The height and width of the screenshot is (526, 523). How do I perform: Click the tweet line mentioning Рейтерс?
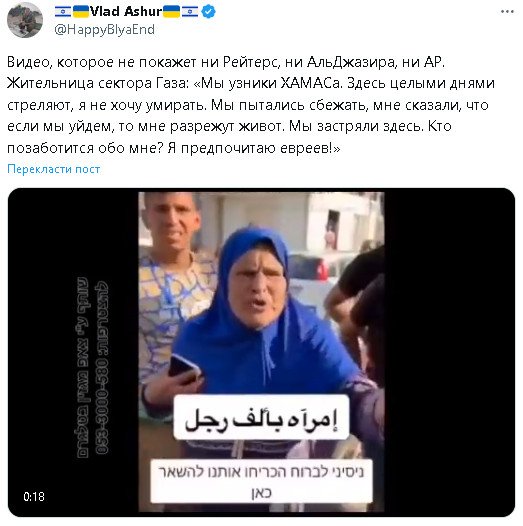[x=226, y=62]
